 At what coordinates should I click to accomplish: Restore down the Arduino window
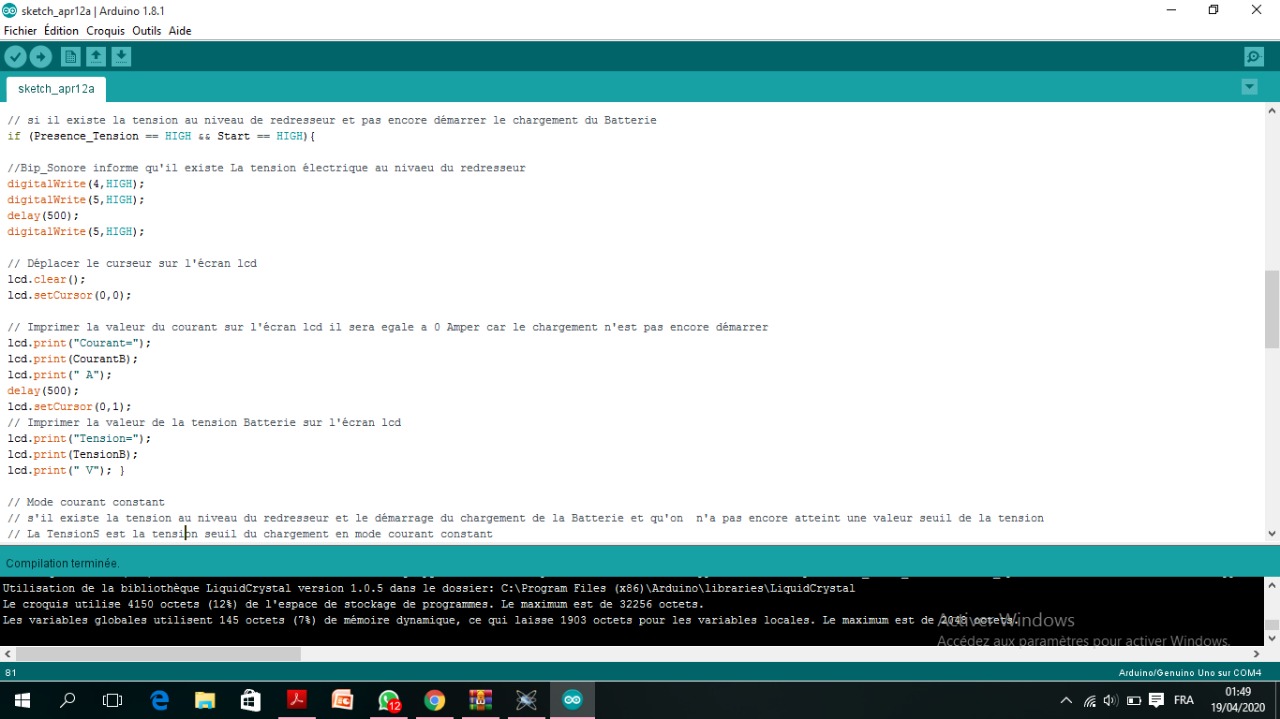pyautogui.click(x=1213, y=10)
